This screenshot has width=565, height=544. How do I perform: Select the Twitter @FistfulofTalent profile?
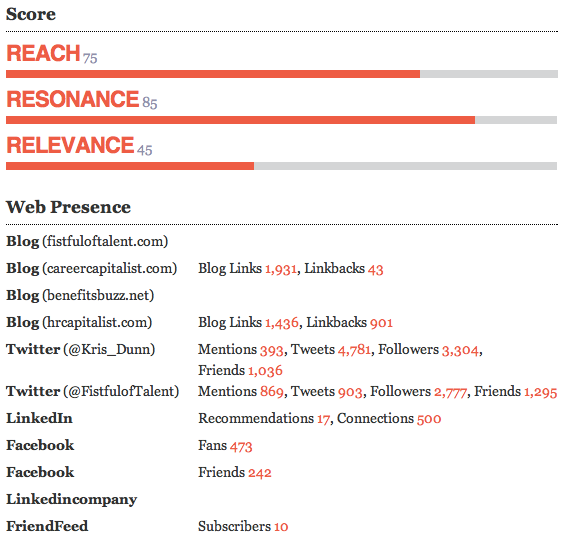[x=93, y=391]
